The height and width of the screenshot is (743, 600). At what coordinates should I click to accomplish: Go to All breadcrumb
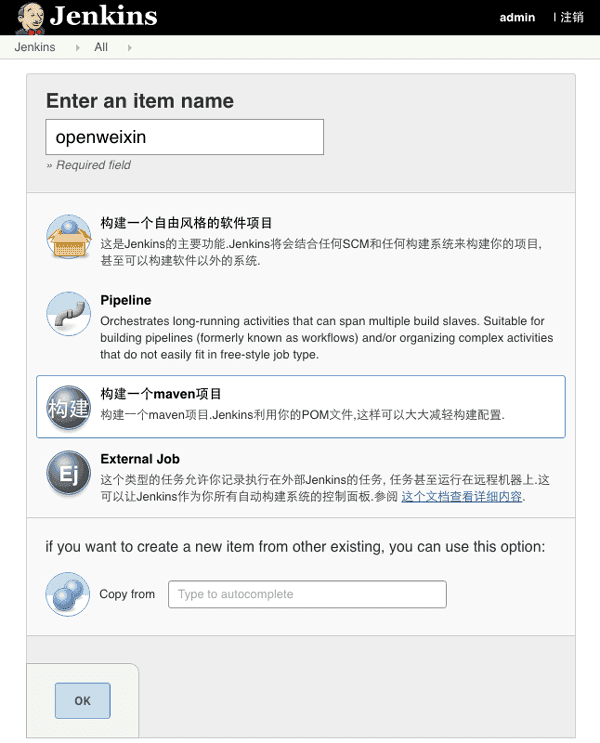[x=101, y=47]
